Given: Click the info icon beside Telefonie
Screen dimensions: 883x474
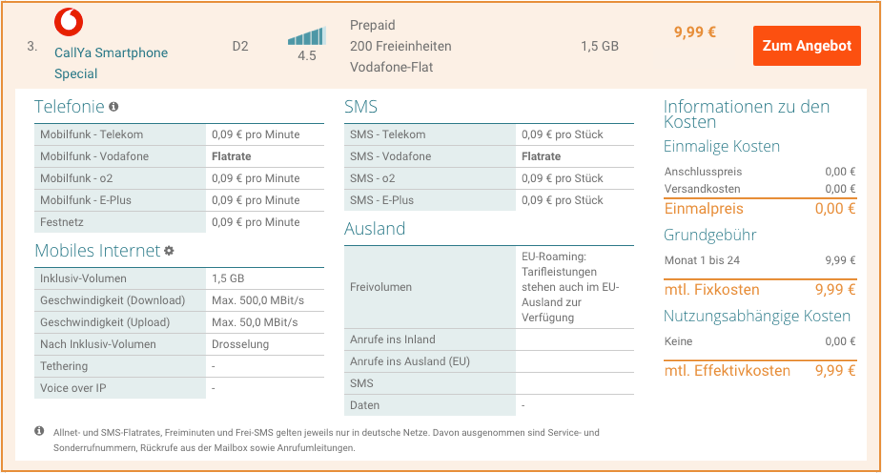Looking at the screenshot, I should (x=114, y=107).
